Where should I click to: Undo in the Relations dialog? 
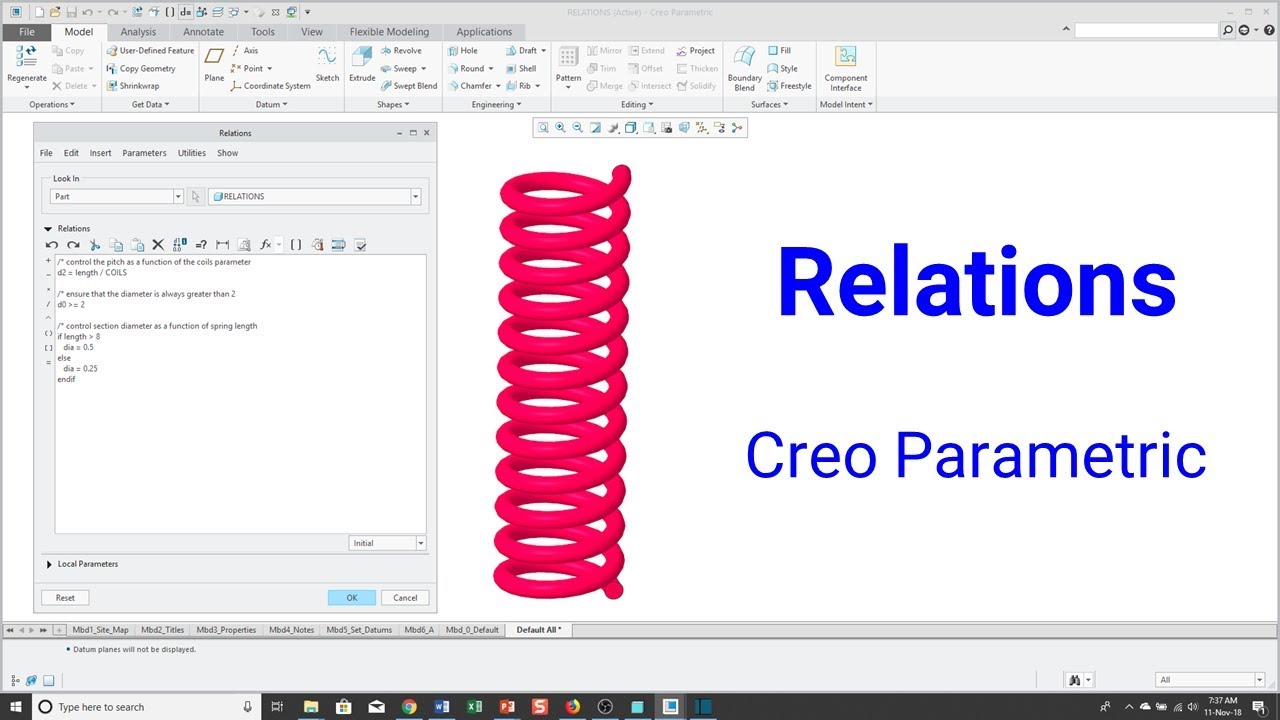tap(52, 245)
